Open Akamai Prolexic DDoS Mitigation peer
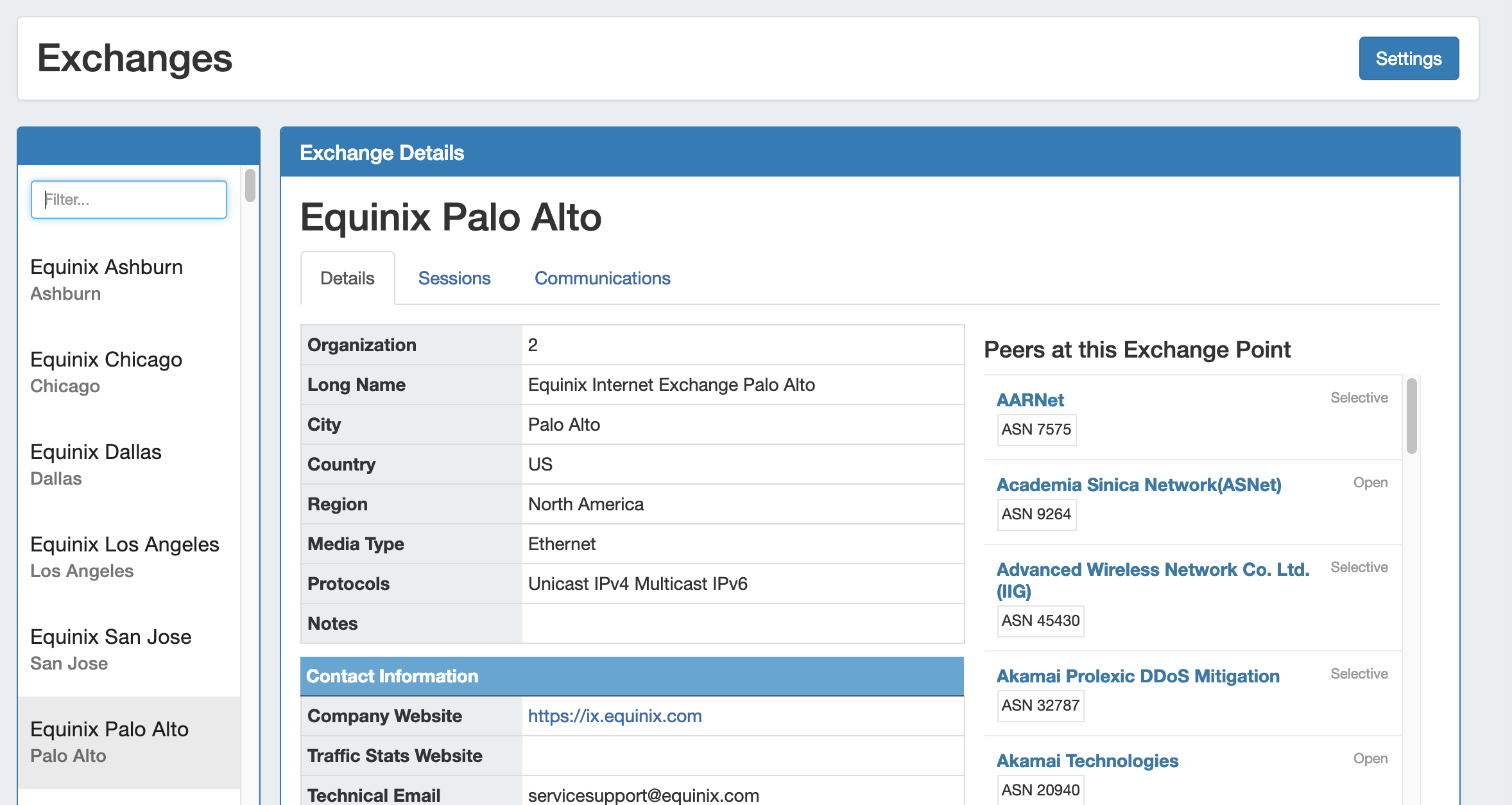 [x=1137, y=676]
